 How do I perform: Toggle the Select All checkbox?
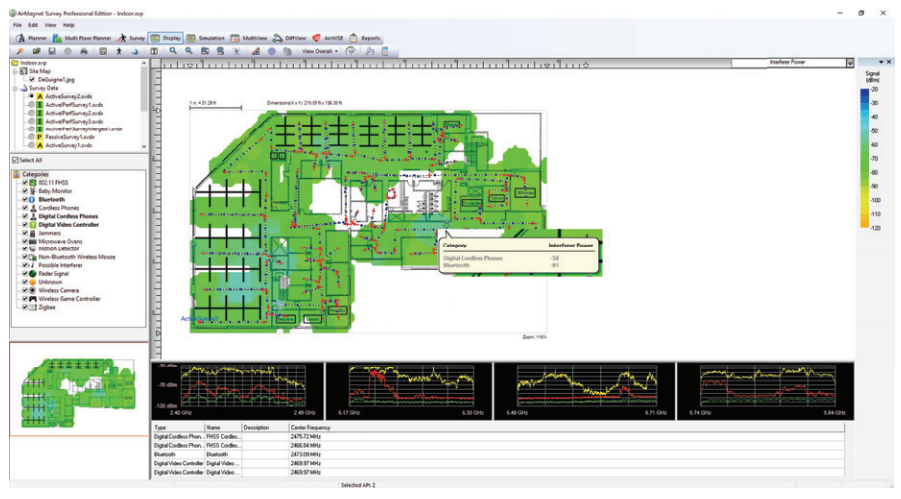[16, 160]
